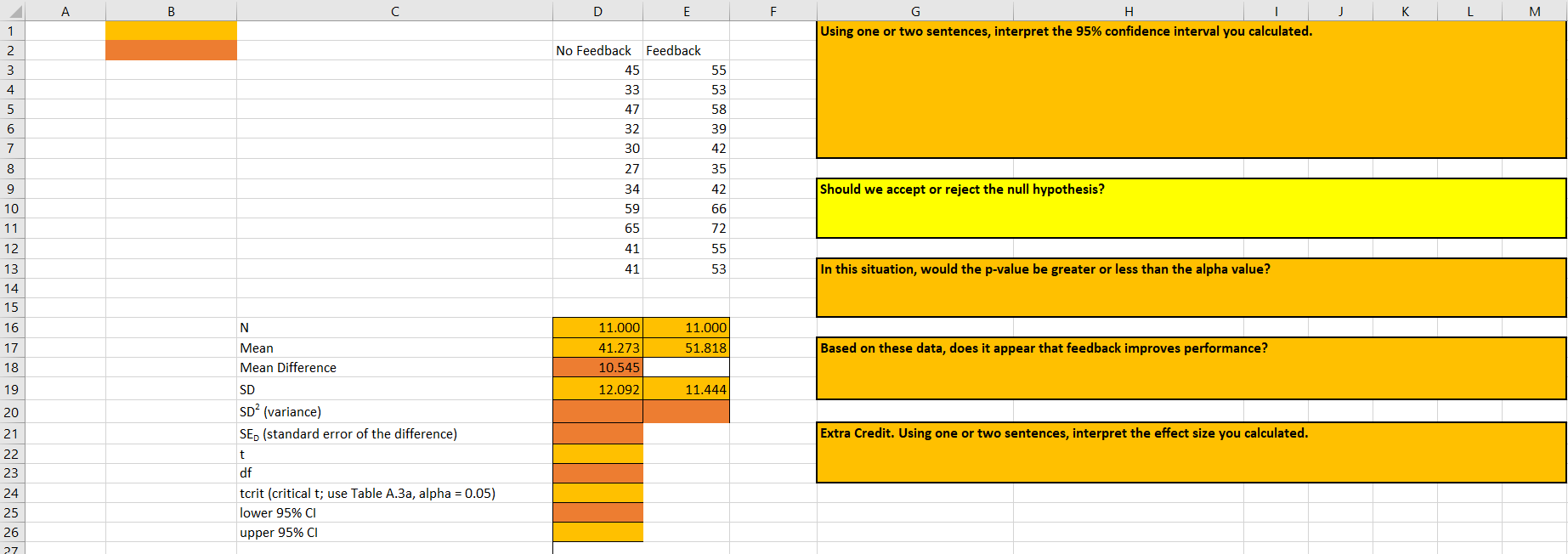This screenshot has width=1568, height=554.
Task: Select the orange cell B2
Action: tap(171, 50)
